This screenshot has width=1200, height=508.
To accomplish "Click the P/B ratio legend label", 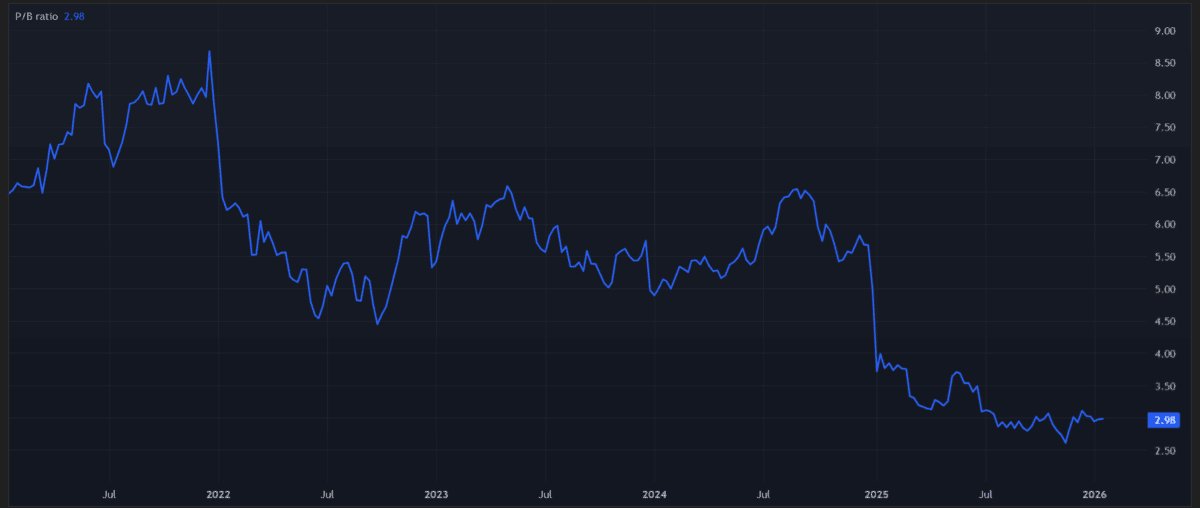I will [x=36, y=17].
